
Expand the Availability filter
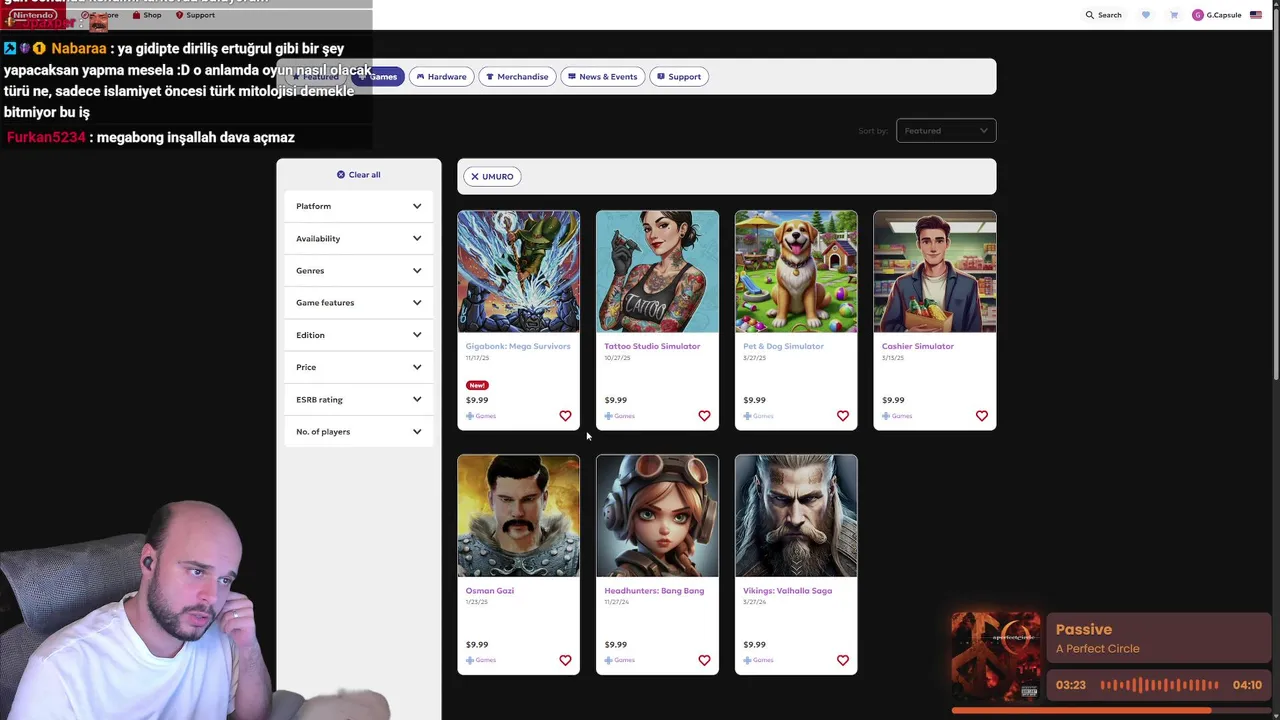click(x=358, y=238)
